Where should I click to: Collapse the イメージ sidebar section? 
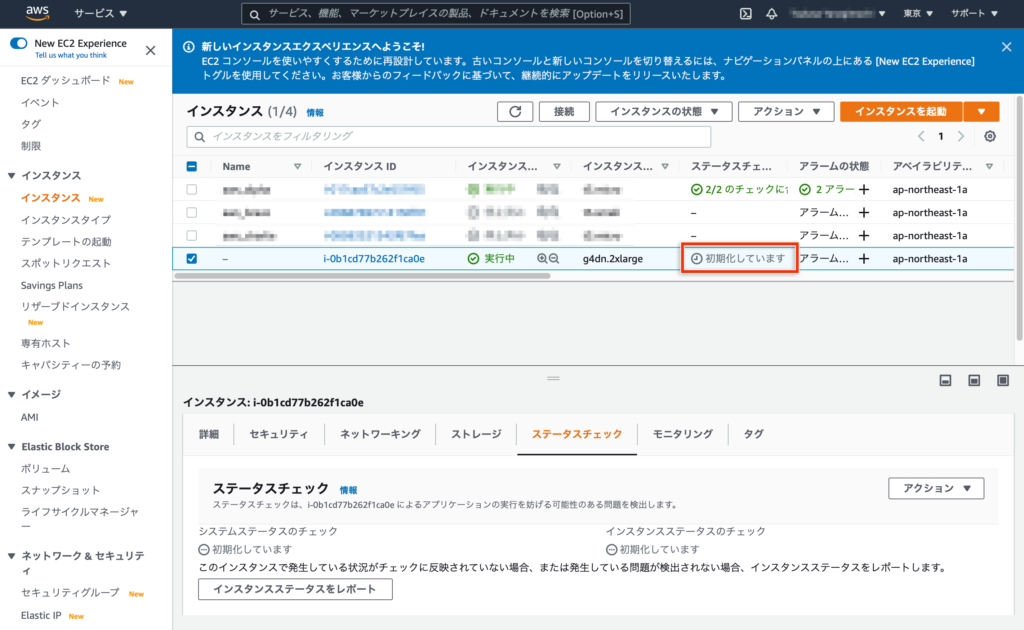point(11,394)
